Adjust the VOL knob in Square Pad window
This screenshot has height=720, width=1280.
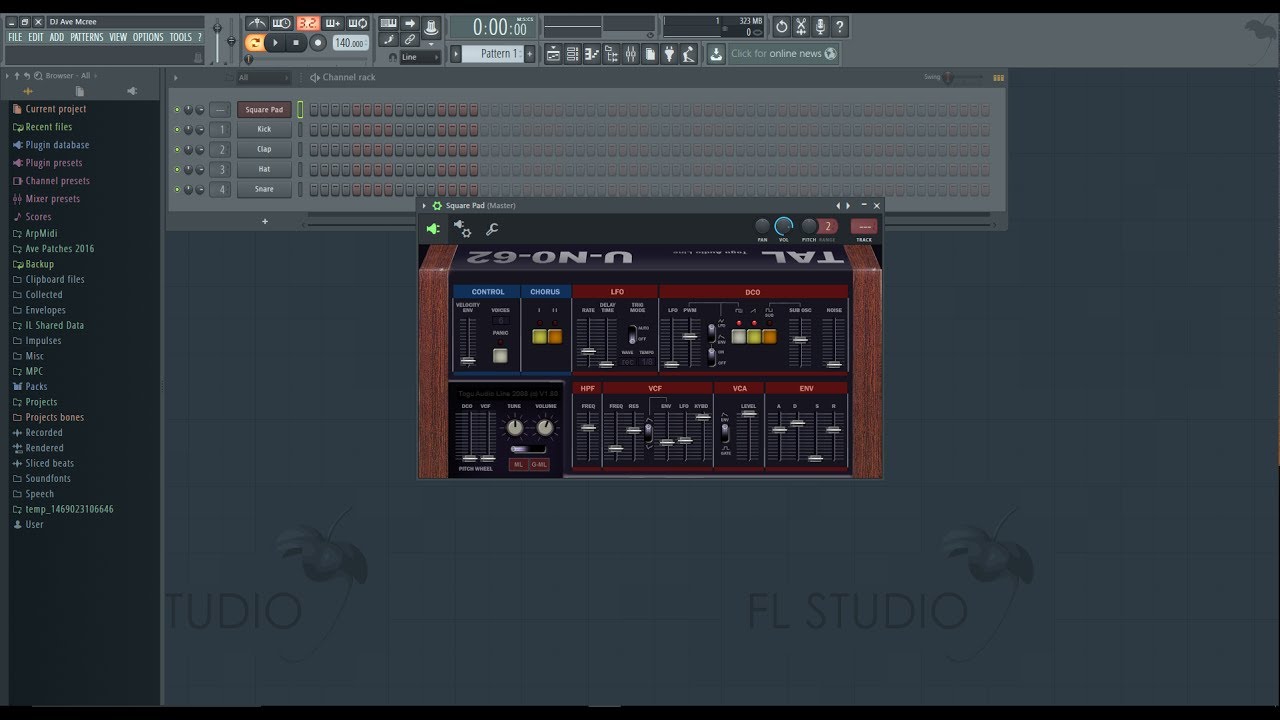click(x=784, y=226)
